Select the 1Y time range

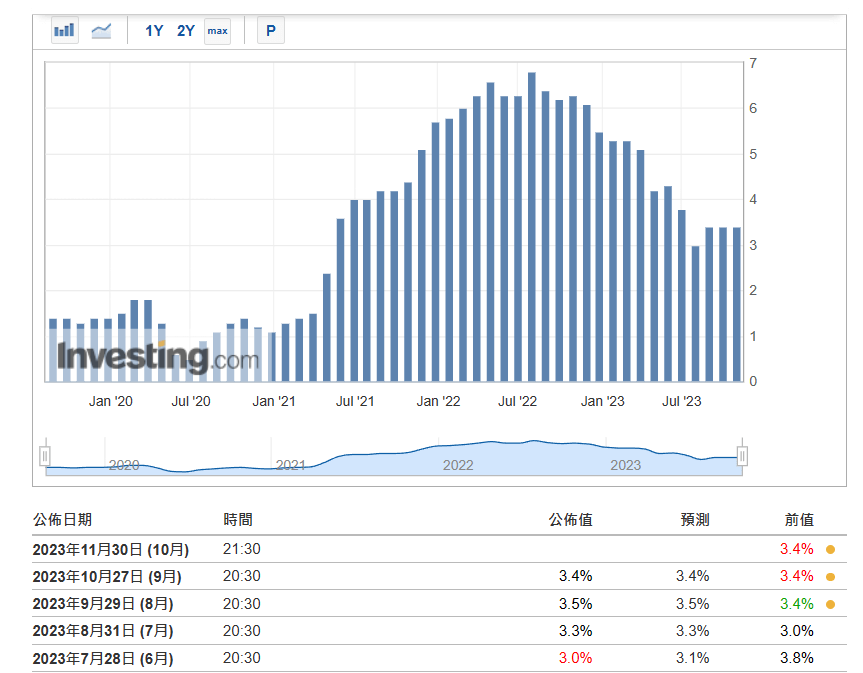[x=154, y=31]
